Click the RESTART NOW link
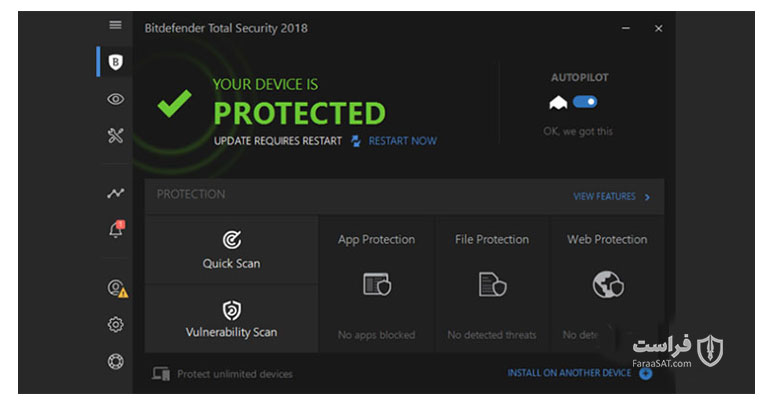780x405 pixels. click(402, 141)
